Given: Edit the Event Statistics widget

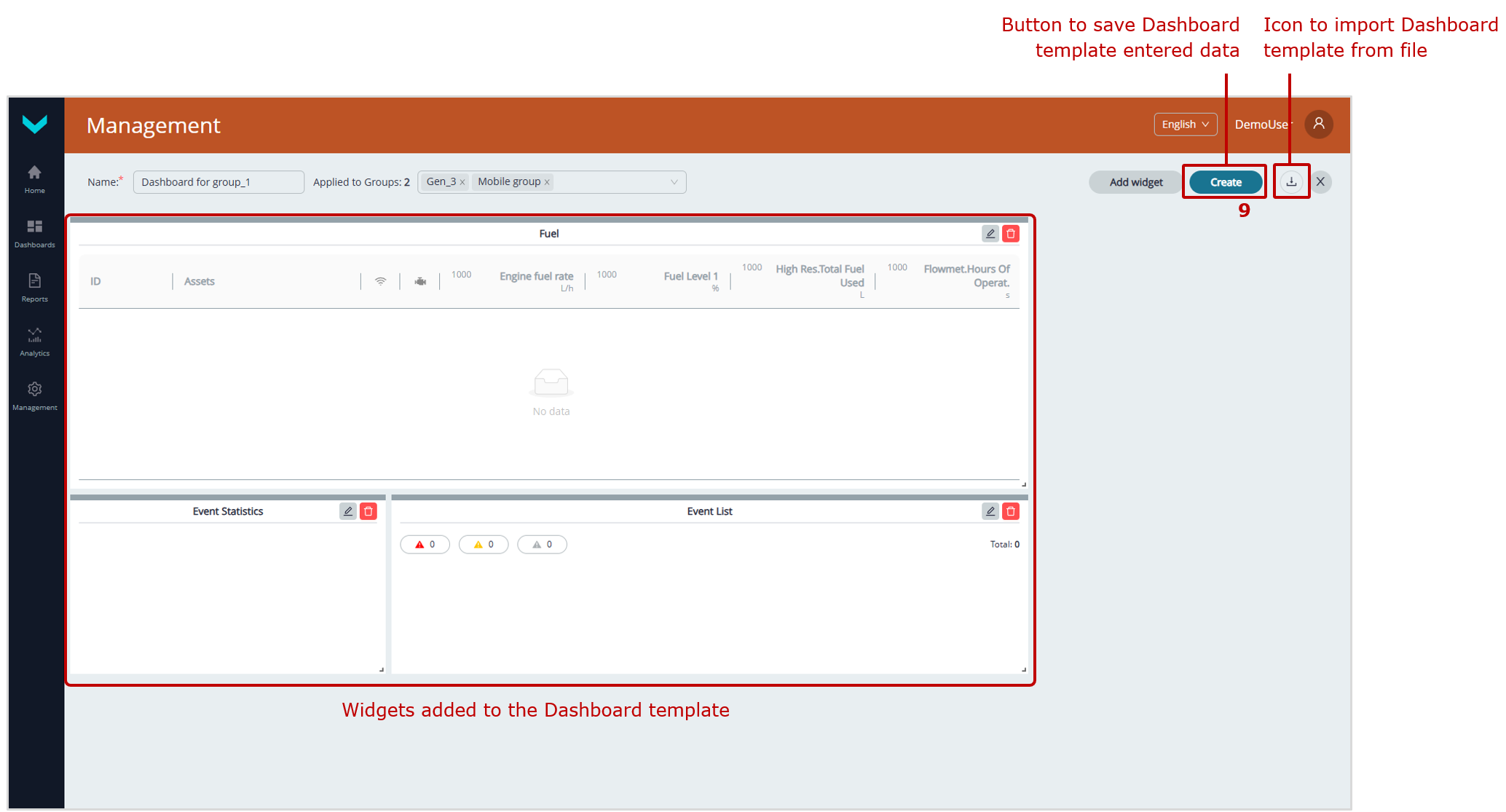Looking at the screenshot, I should pyautogui.click(x=348, y=511).
